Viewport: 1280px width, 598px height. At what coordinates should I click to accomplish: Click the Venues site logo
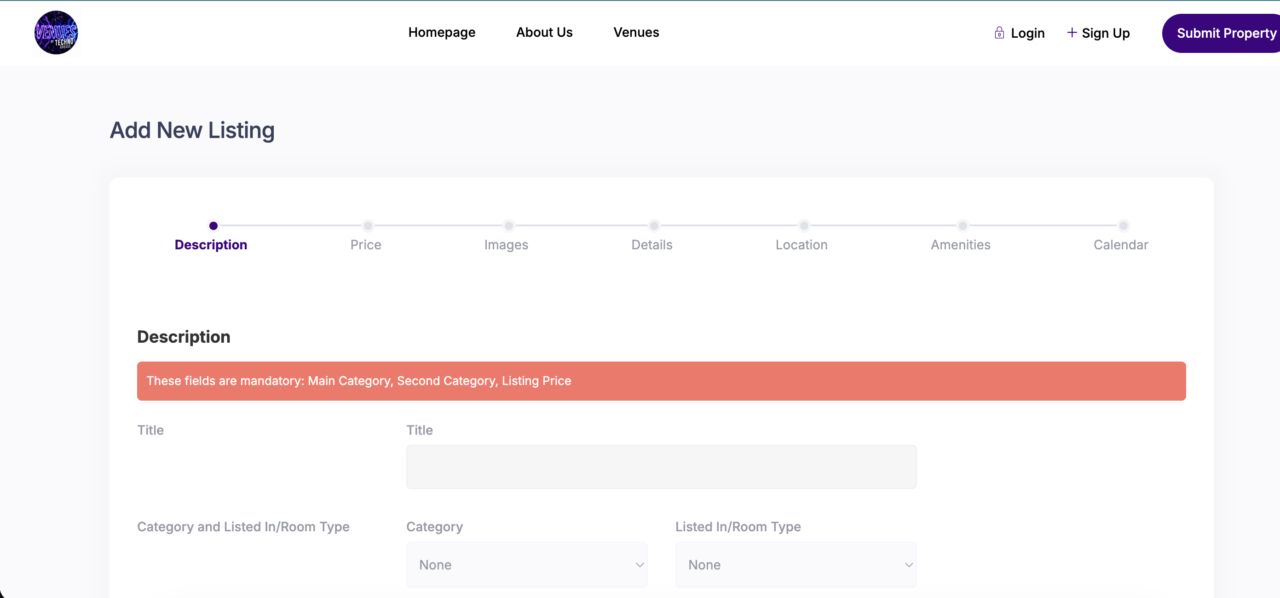coord(56,32)
